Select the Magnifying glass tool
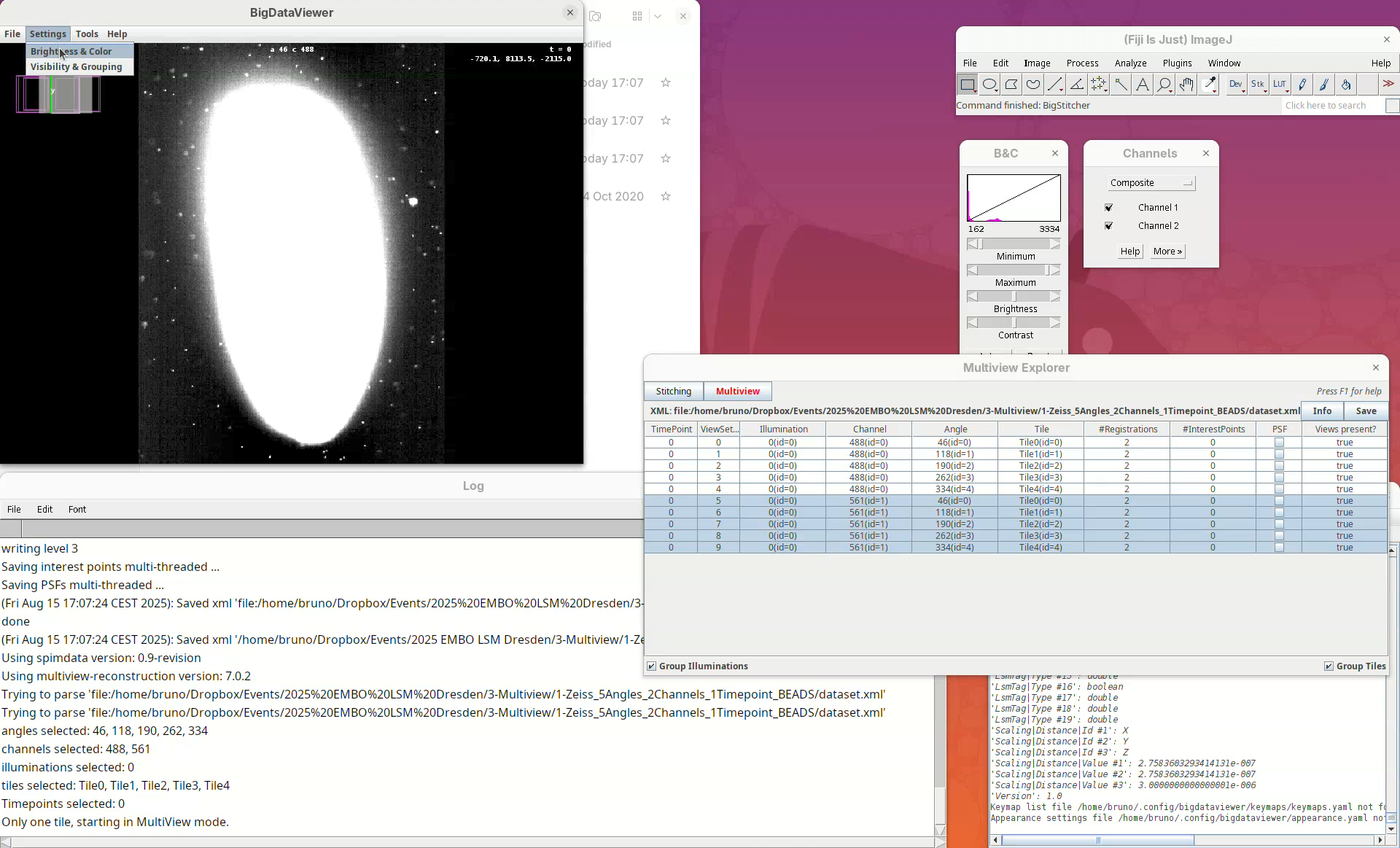 [x=1164, y=85]
